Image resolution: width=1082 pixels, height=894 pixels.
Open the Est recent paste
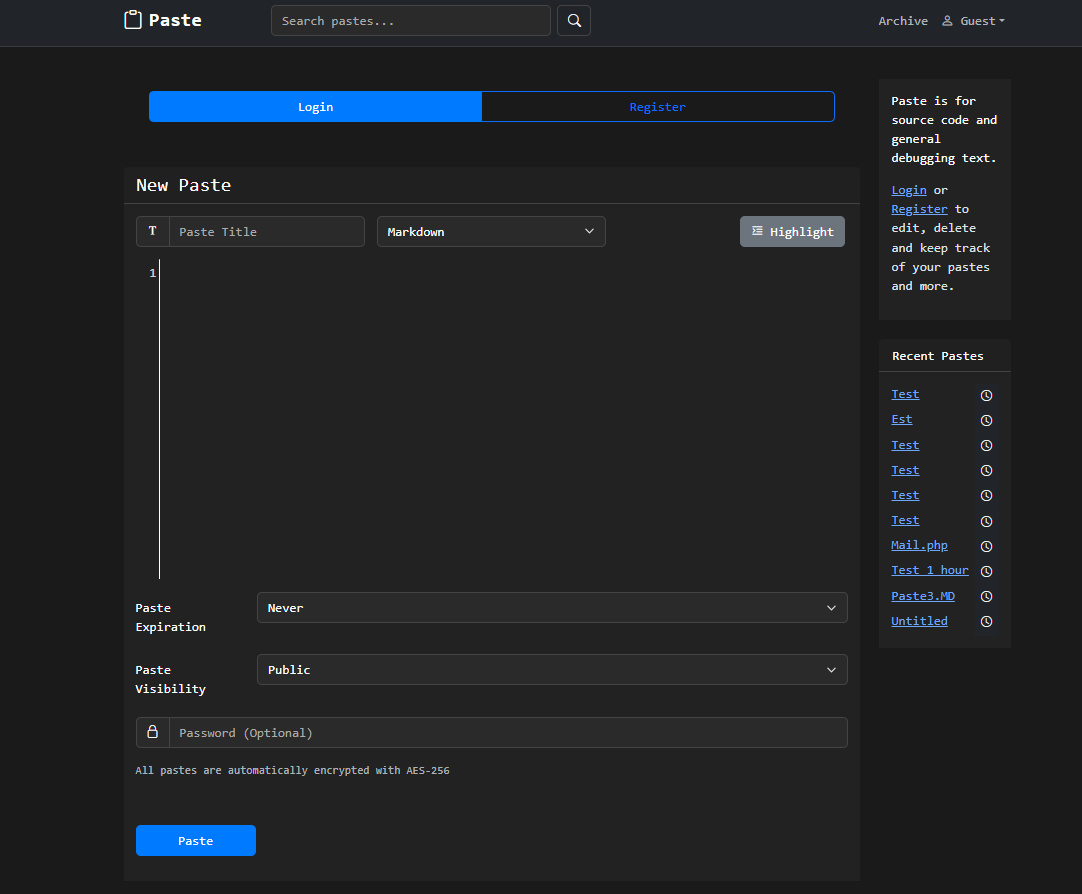coord(901,419)
